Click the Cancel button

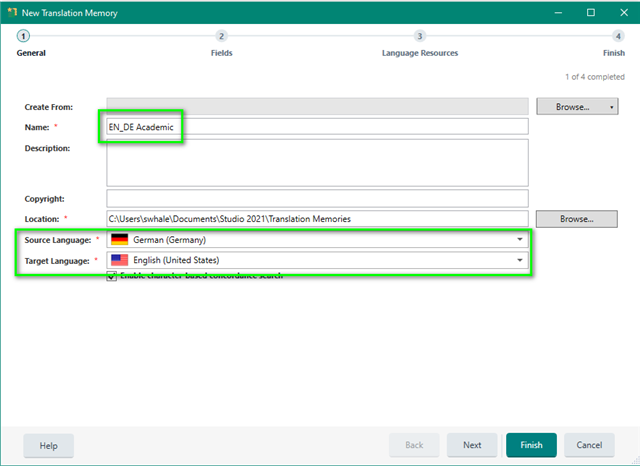(589, 445)
